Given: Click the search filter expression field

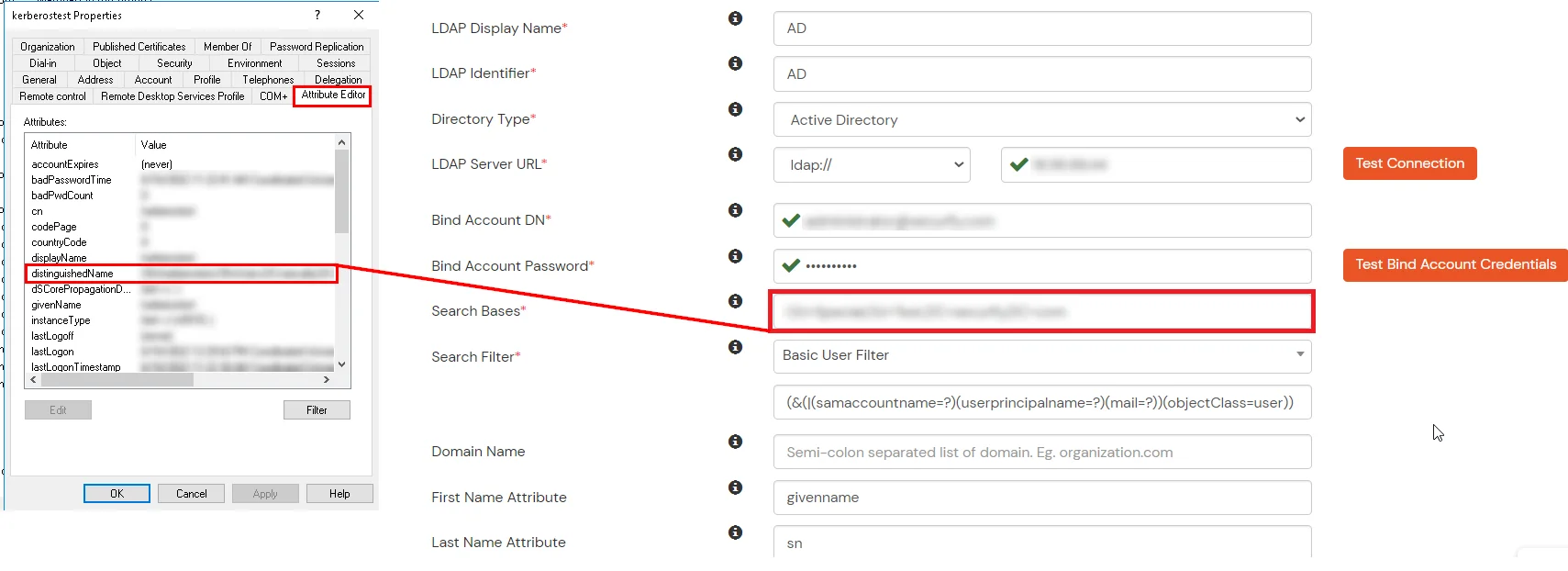Looking at the screenshot, I should click(x=1042, y=402).
